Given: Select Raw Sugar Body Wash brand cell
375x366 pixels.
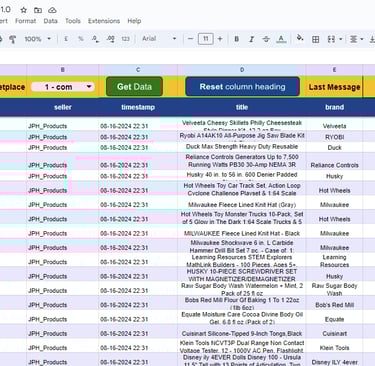Looking at the screenshot, I should coord(334,289).
